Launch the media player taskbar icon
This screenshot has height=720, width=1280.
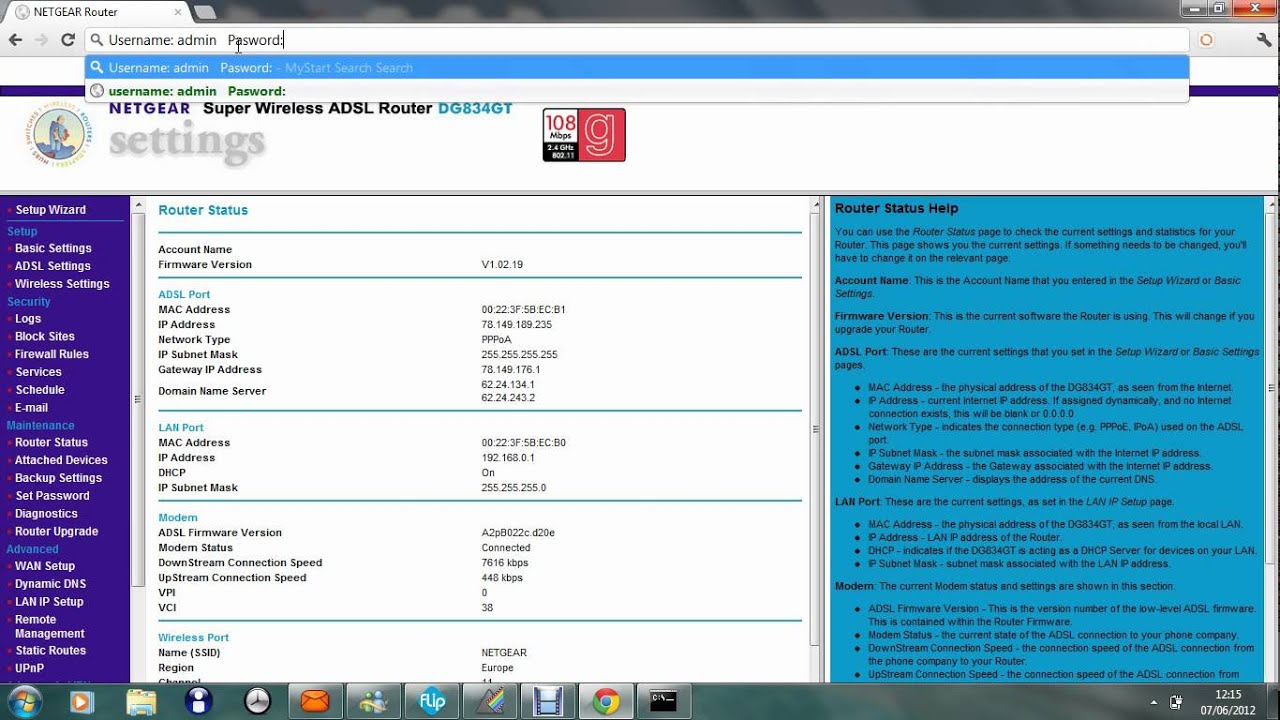82,702
